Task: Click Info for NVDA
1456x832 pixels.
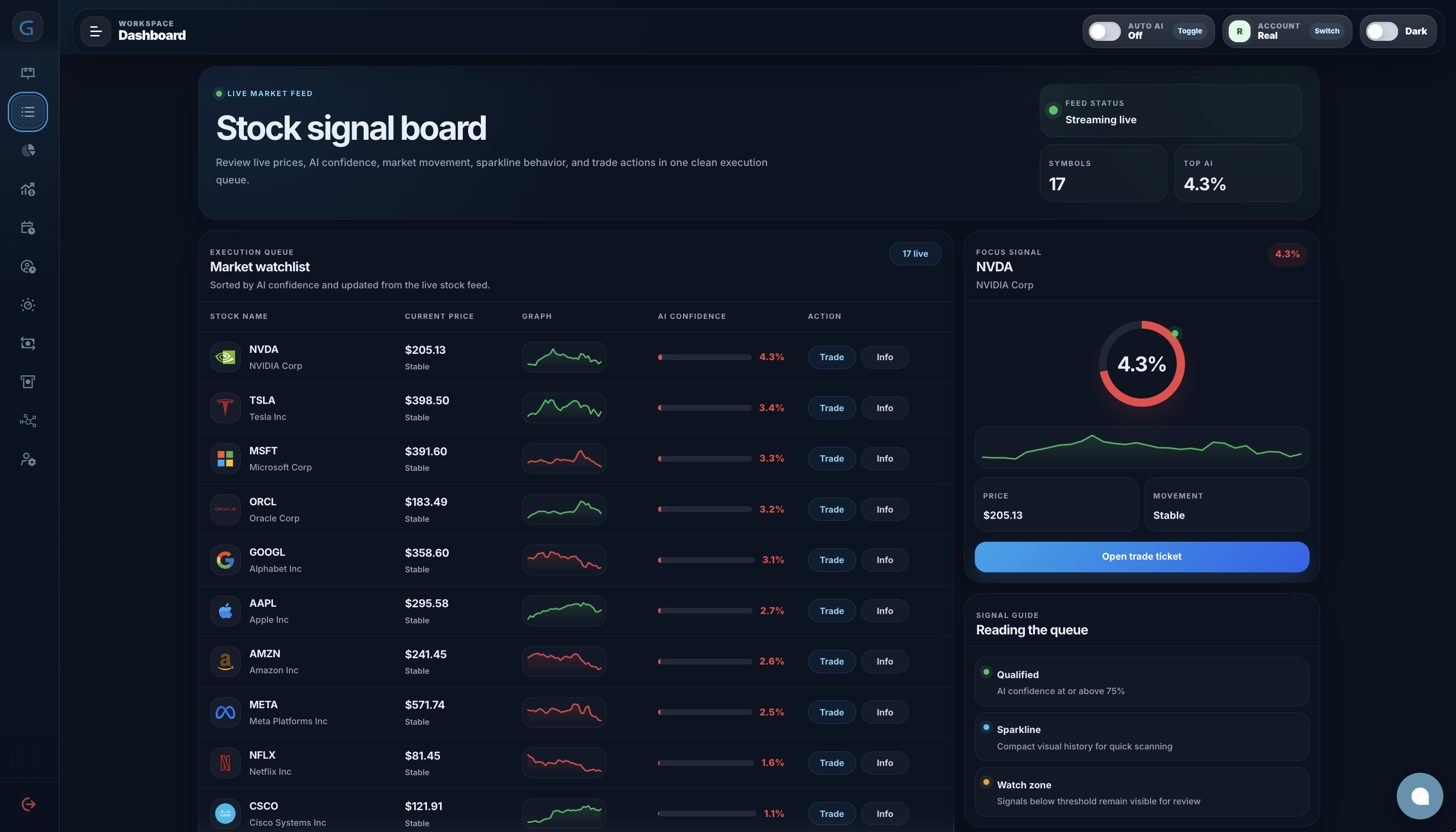Action: 885,357
